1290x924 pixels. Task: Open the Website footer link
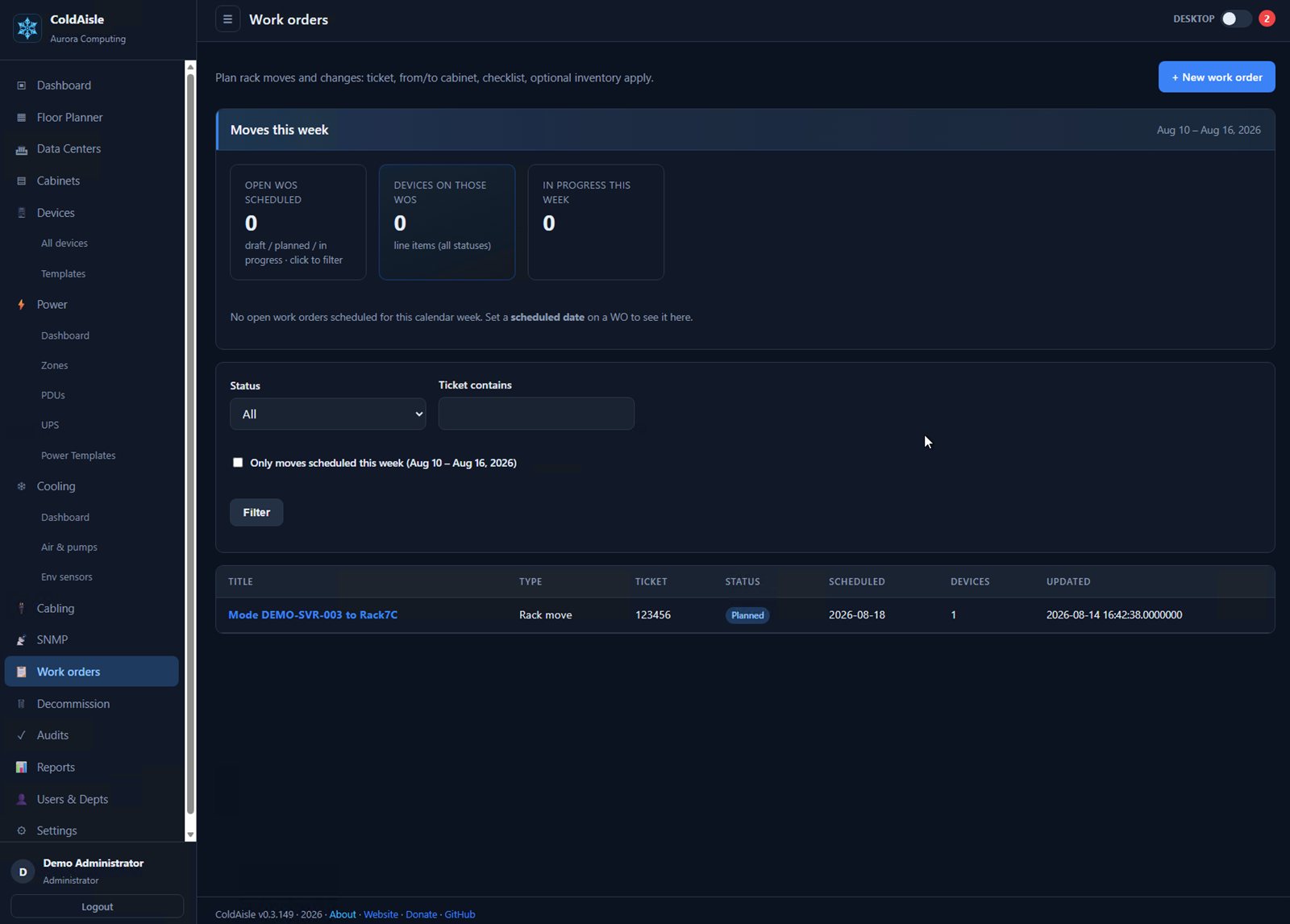[x=381, y=915]
